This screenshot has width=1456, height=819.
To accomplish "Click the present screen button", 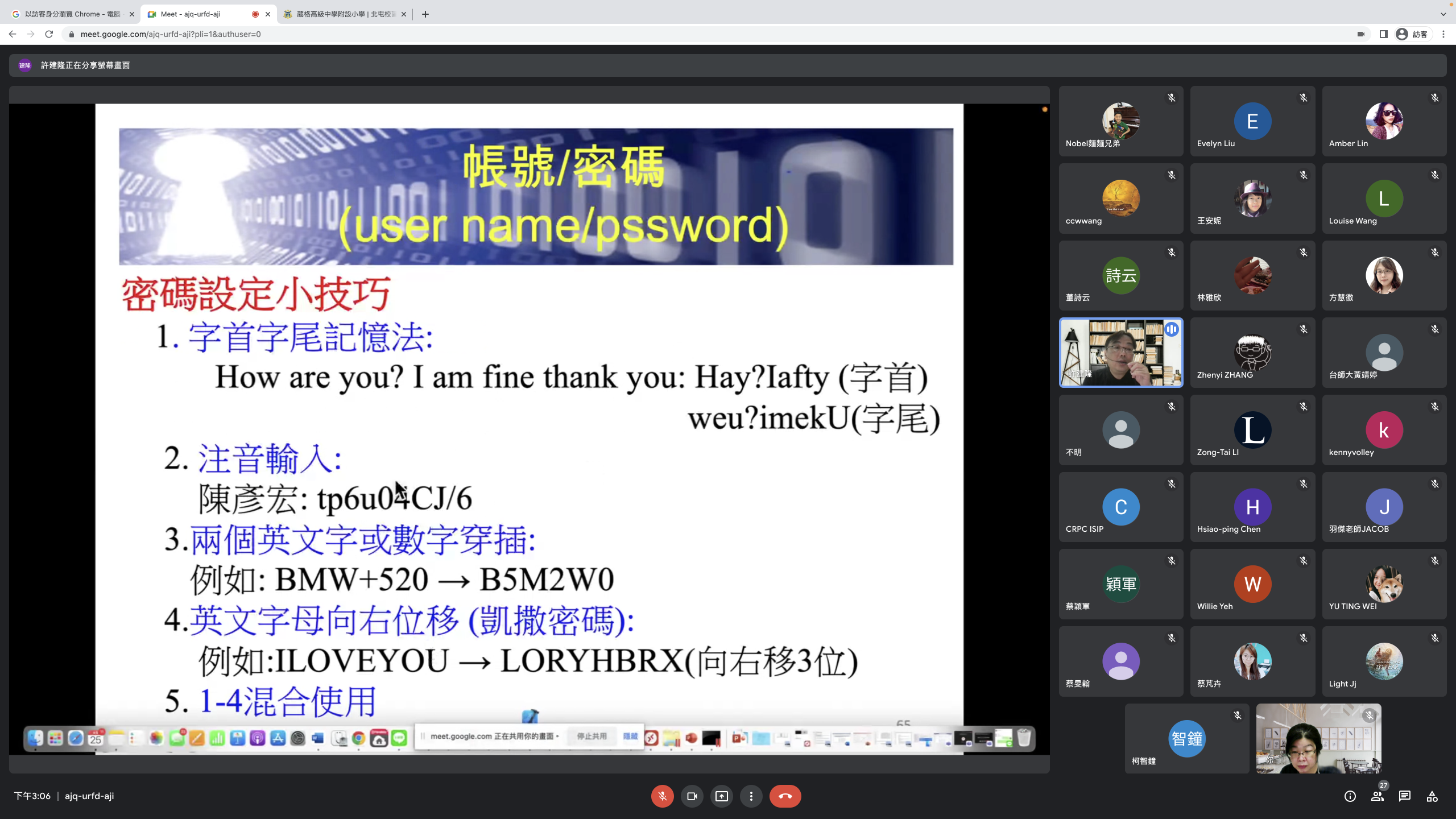I will pos(721,796).
